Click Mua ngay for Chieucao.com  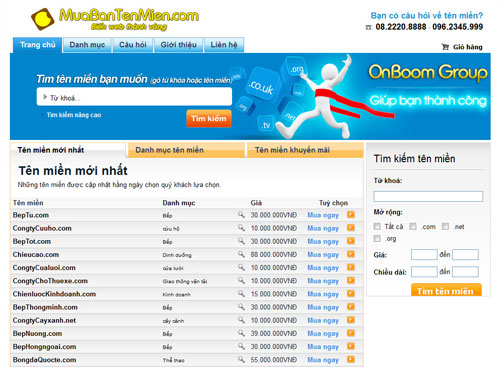323,254
